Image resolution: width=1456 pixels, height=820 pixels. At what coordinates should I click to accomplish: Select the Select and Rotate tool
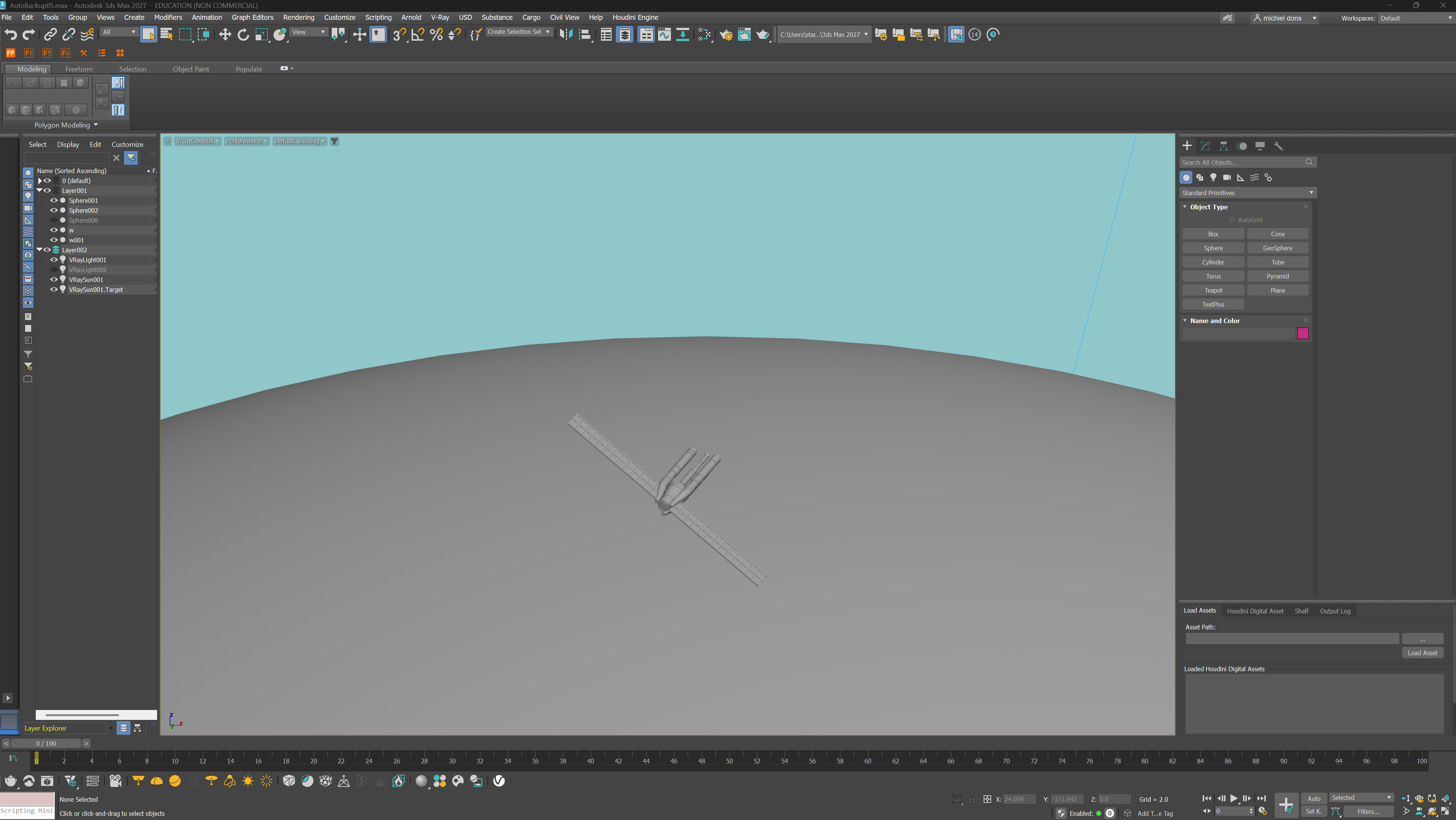243,35
